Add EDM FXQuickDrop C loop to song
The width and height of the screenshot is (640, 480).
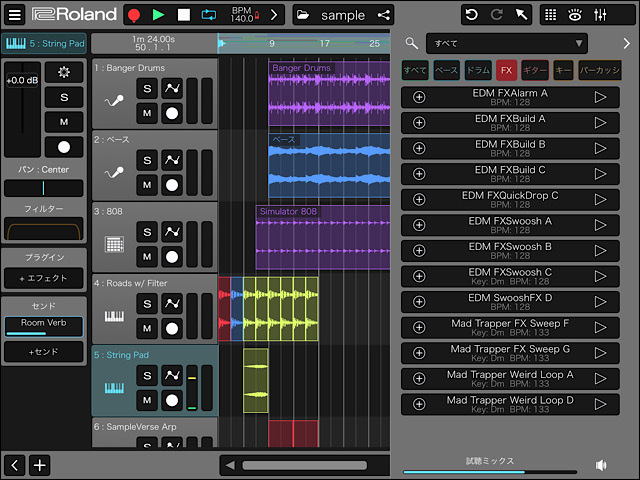pyautogui.click(x=419, y=200)
